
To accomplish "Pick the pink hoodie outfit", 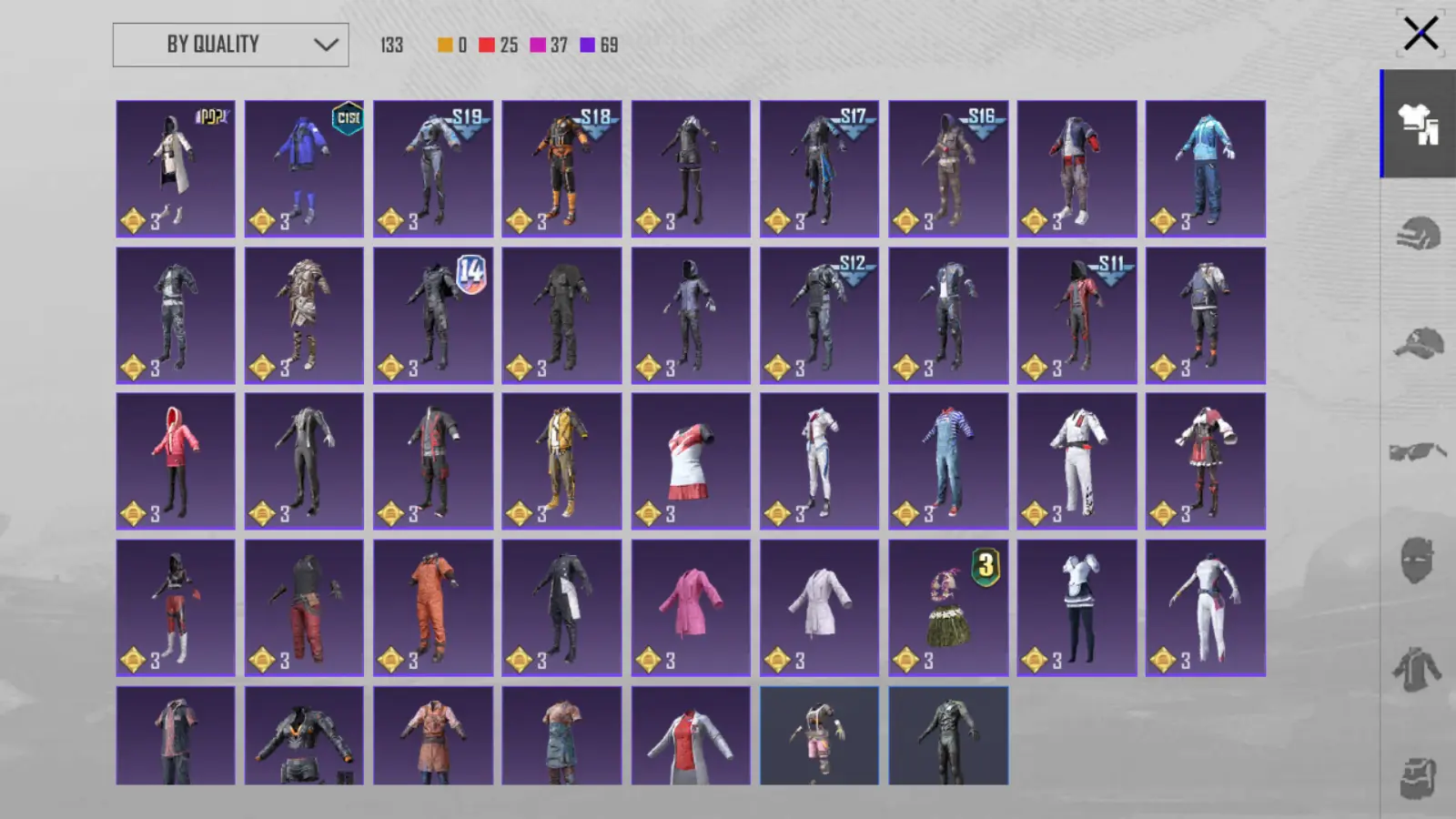I will 176,461.
